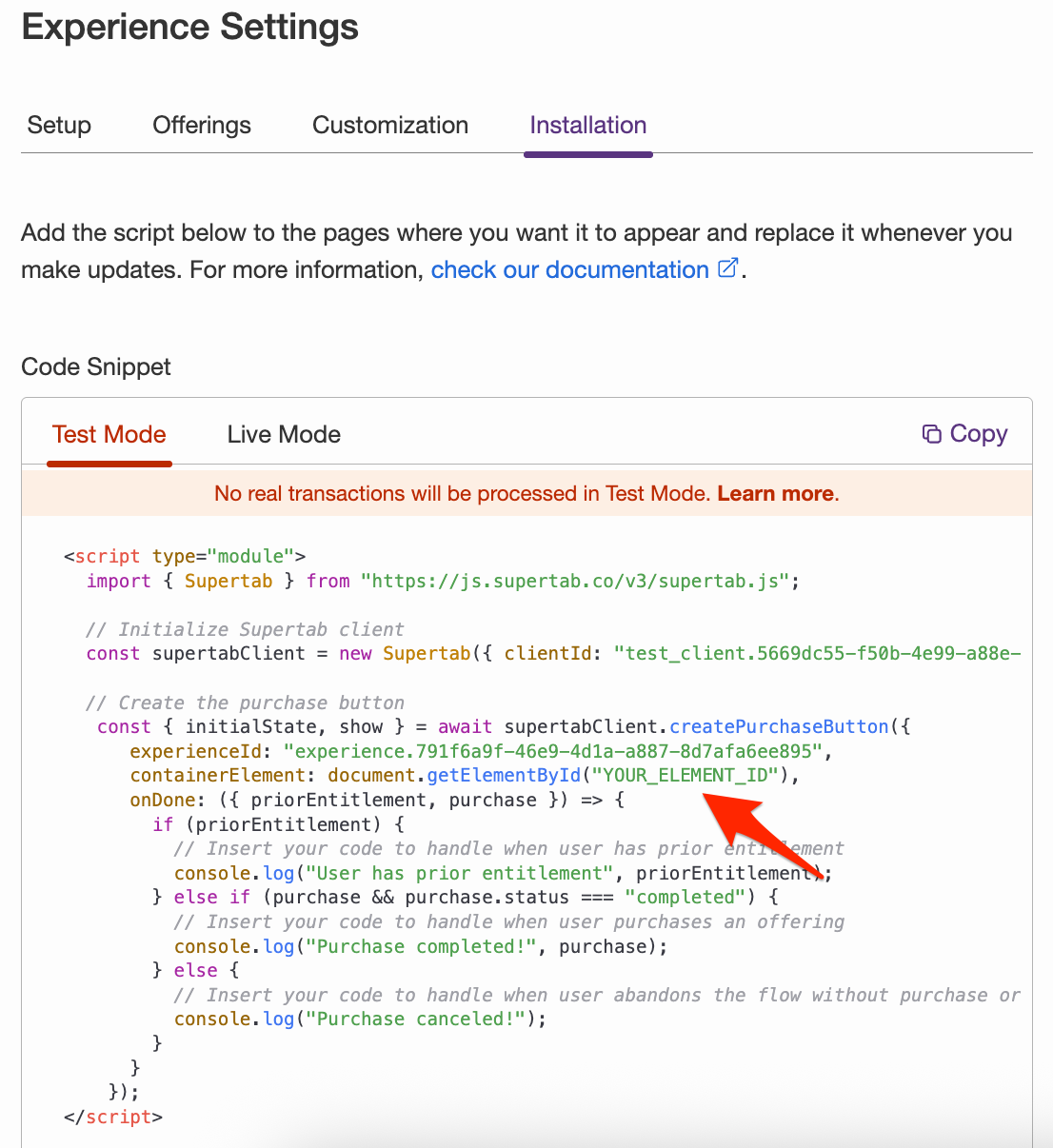Click the 'Code Snippet' label
This screenshot has width=1053, height=1148.
(x=96, y=367)
